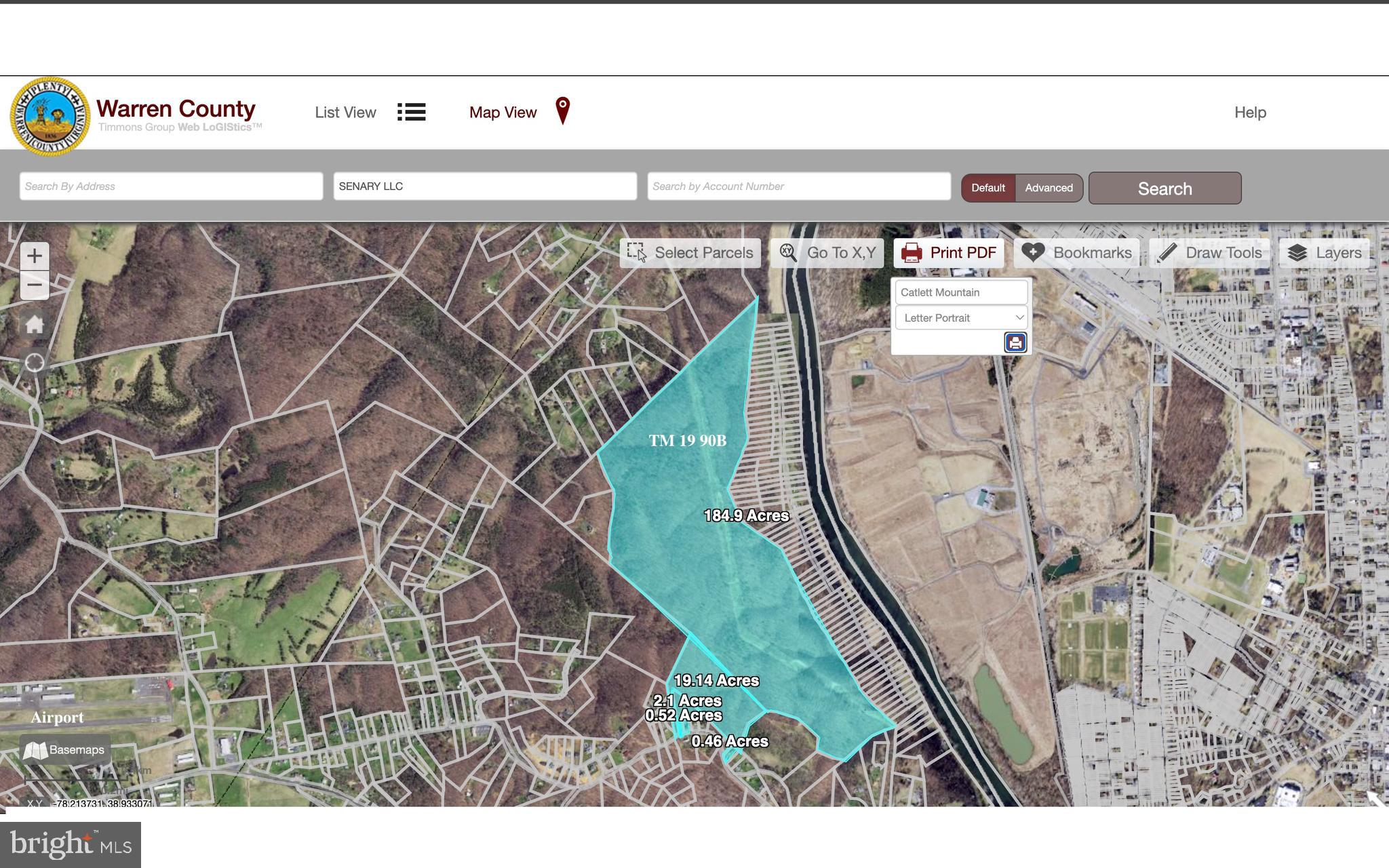Click the blue printer icon button
Screen dimensions: 1389x868
pos(1015,342)
